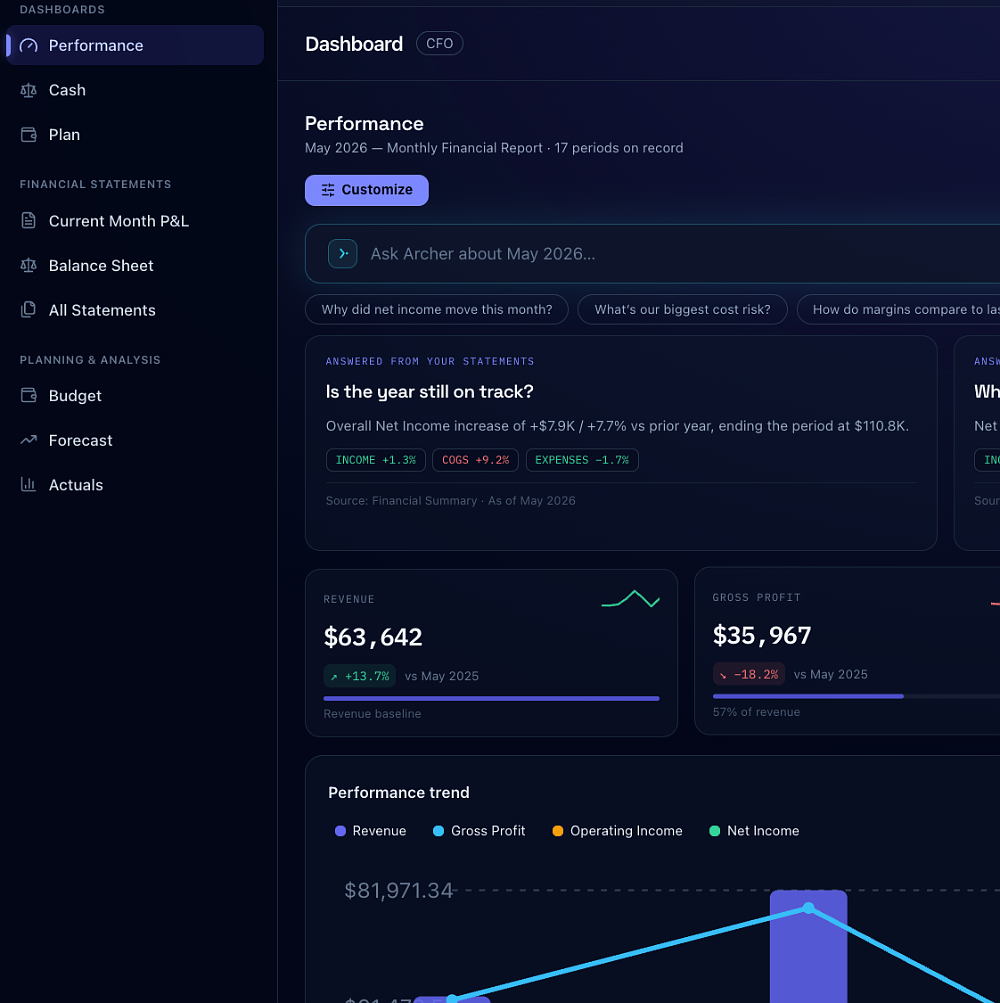Open the Cash dashboard
Viewport: 1000px width, 1003px height.
tap(135, 90)
